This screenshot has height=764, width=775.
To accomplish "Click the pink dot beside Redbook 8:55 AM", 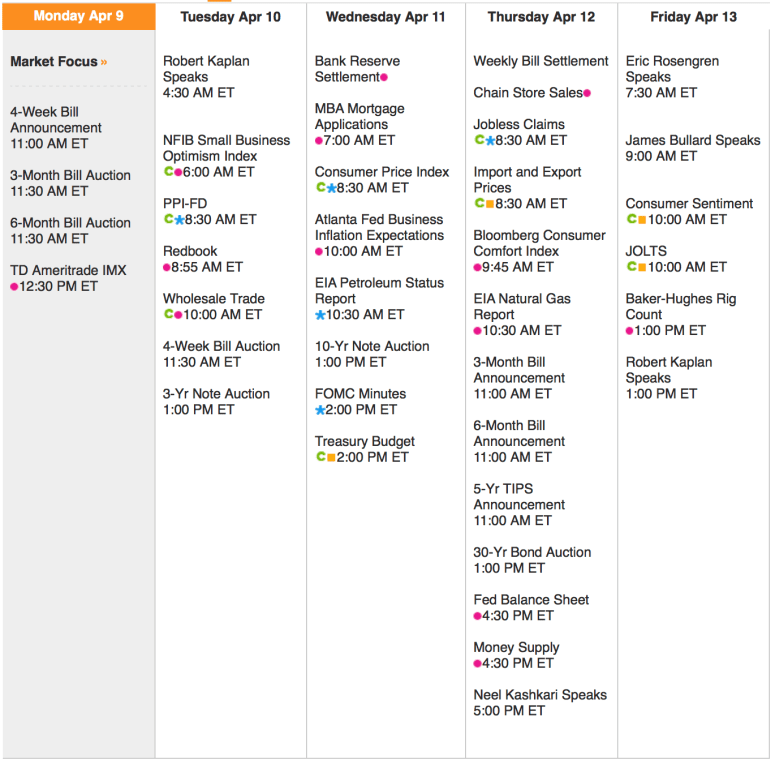I will 167,268.
